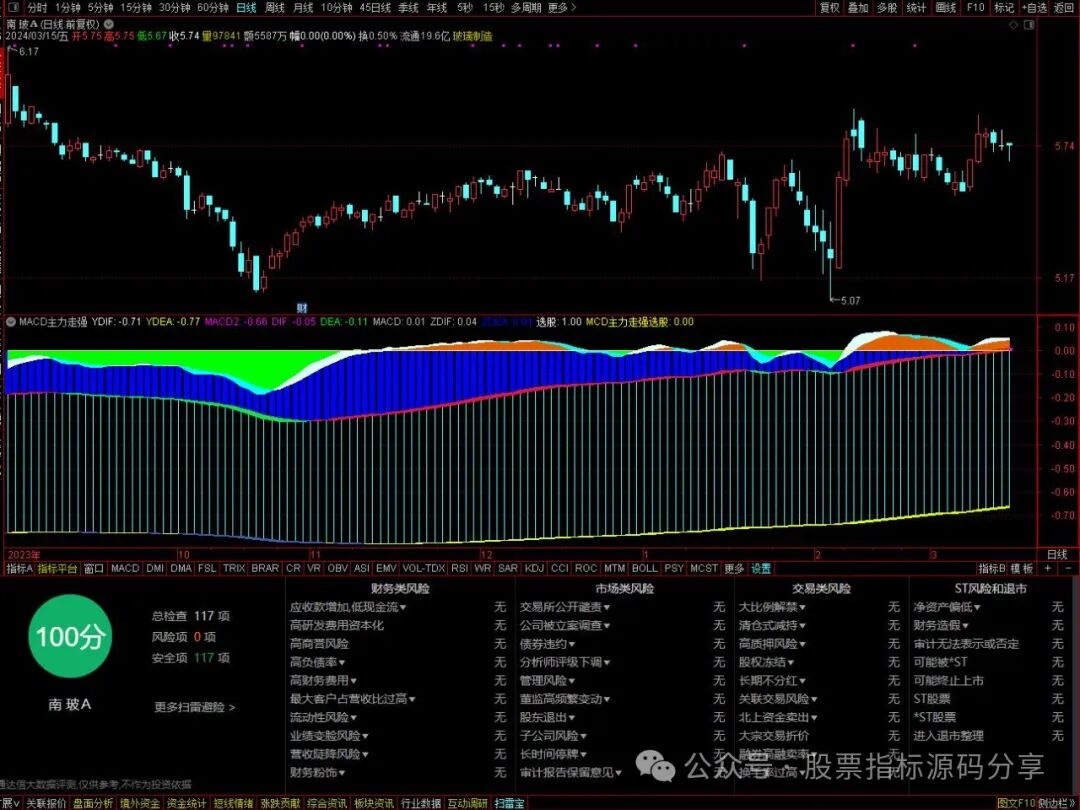Click the blue 财 marker on the chart
The height and width of the screenshot is (810, 1080).
click(302, 308)
